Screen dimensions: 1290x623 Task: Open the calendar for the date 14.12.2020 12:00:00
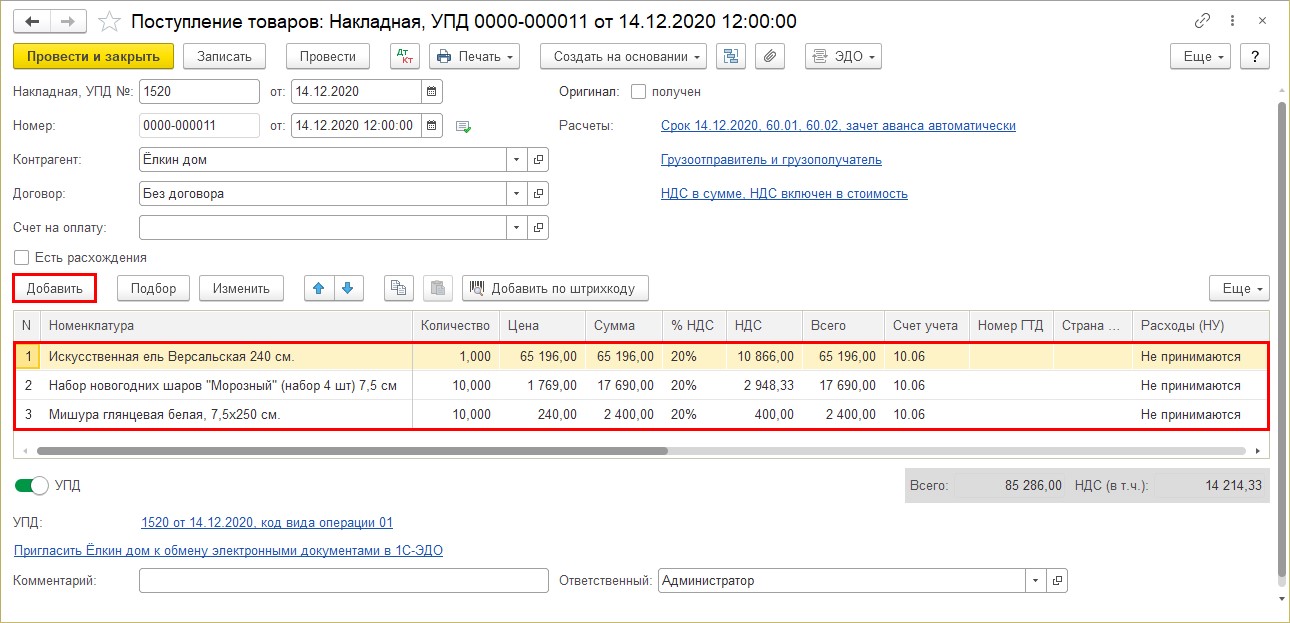(x=431, y=125)
